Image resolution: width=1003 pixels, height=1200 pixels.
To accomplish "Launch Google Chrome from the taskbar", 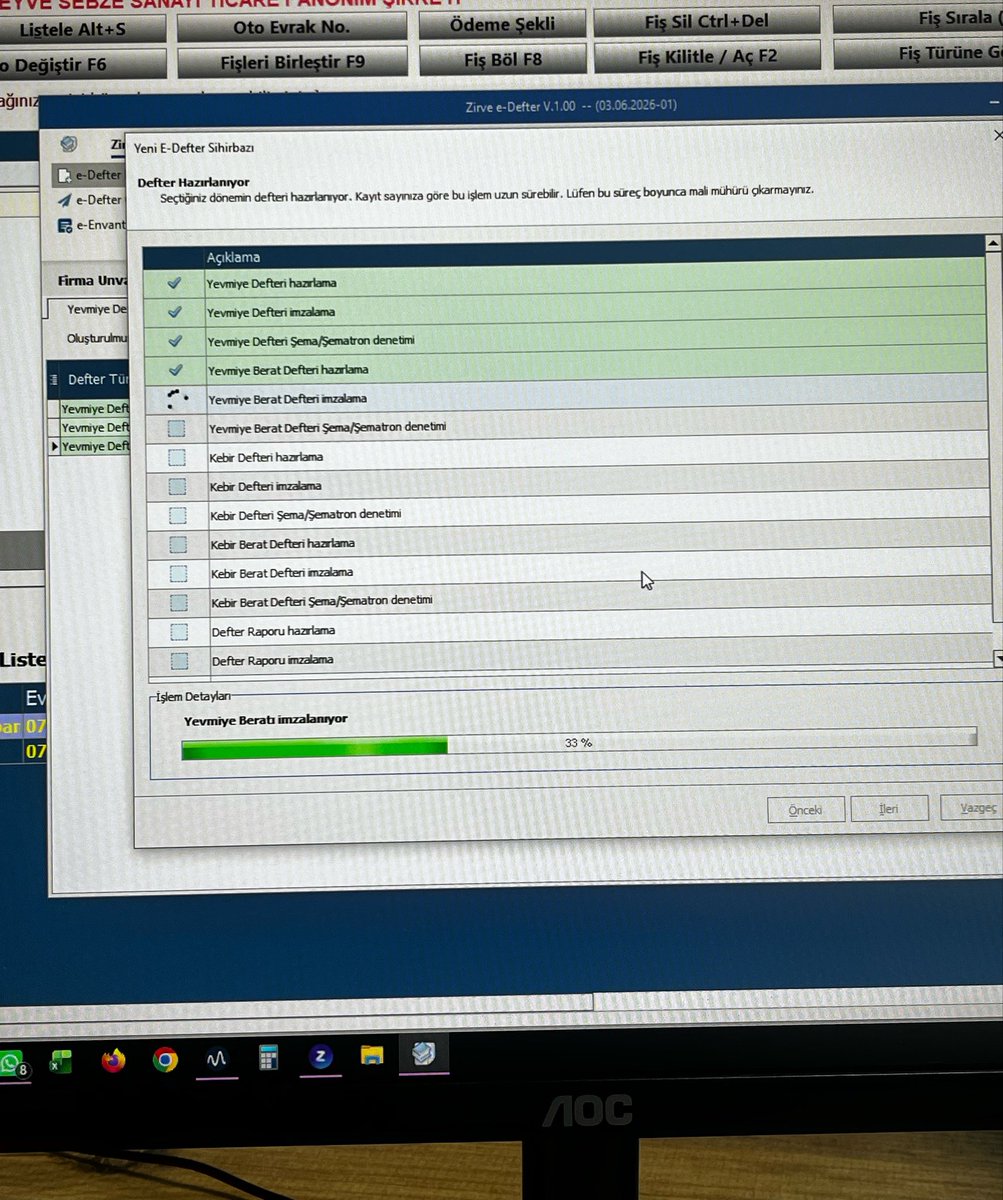I will click(165, 1060).
